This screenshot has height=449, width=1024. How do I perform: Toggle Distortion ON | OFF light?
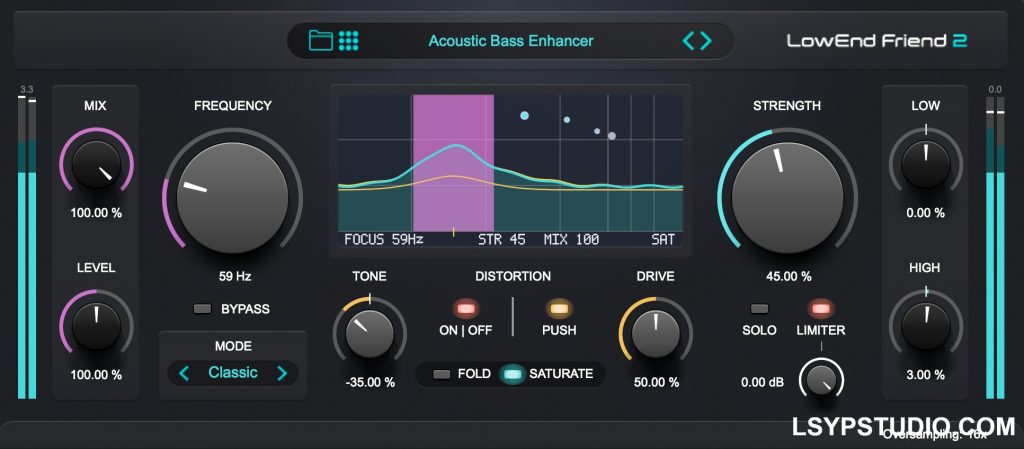pos(466,308)
